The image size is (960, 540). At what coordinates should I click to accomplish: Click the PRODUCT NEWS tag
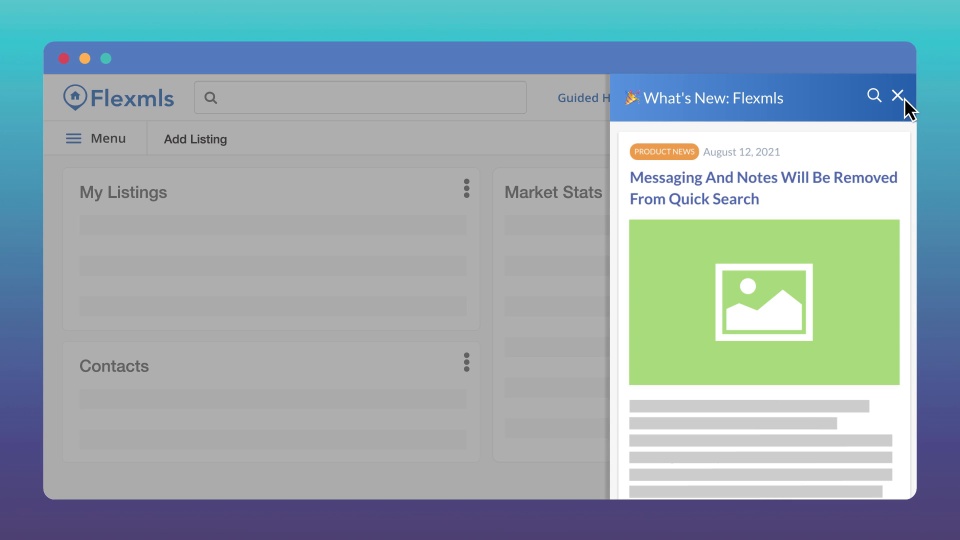coord(664,152)
